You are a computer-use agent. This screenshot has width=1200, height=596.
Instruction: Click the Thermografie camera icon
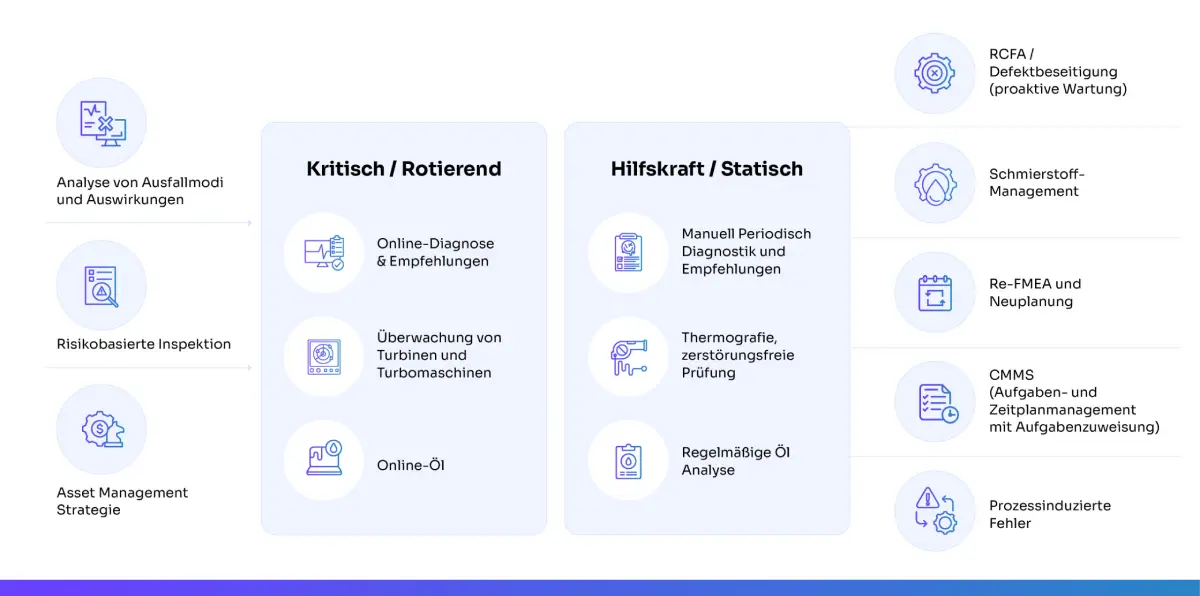[627, 356]
